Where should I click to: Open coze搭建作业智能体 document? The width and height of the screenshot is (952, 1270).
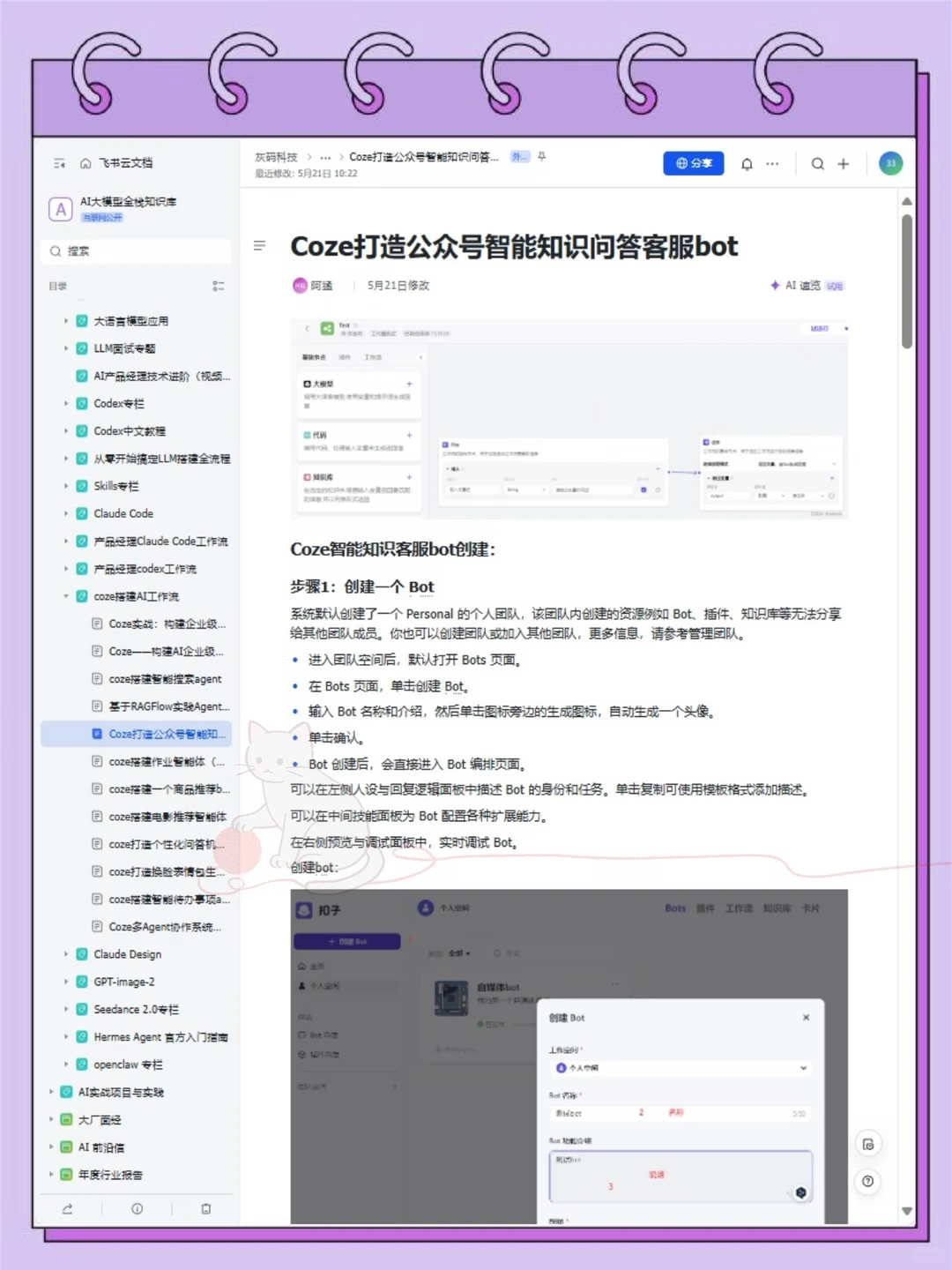(x=166, y=761)
